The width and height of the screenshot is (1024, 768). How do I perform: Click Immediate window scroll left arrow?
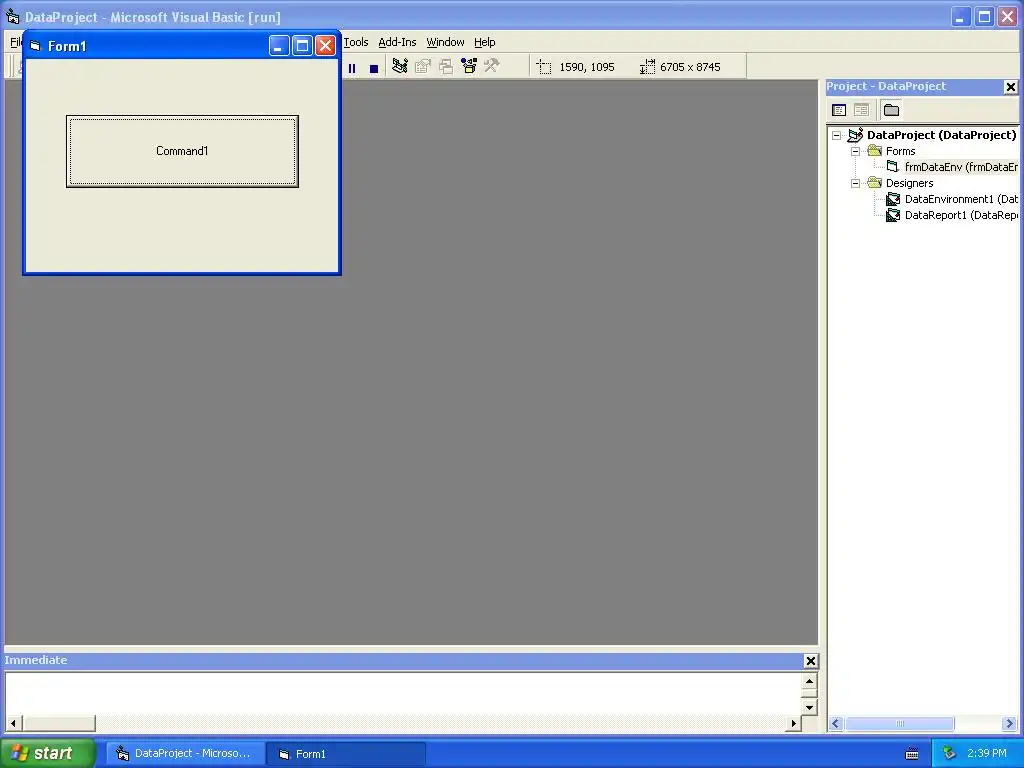13,724
